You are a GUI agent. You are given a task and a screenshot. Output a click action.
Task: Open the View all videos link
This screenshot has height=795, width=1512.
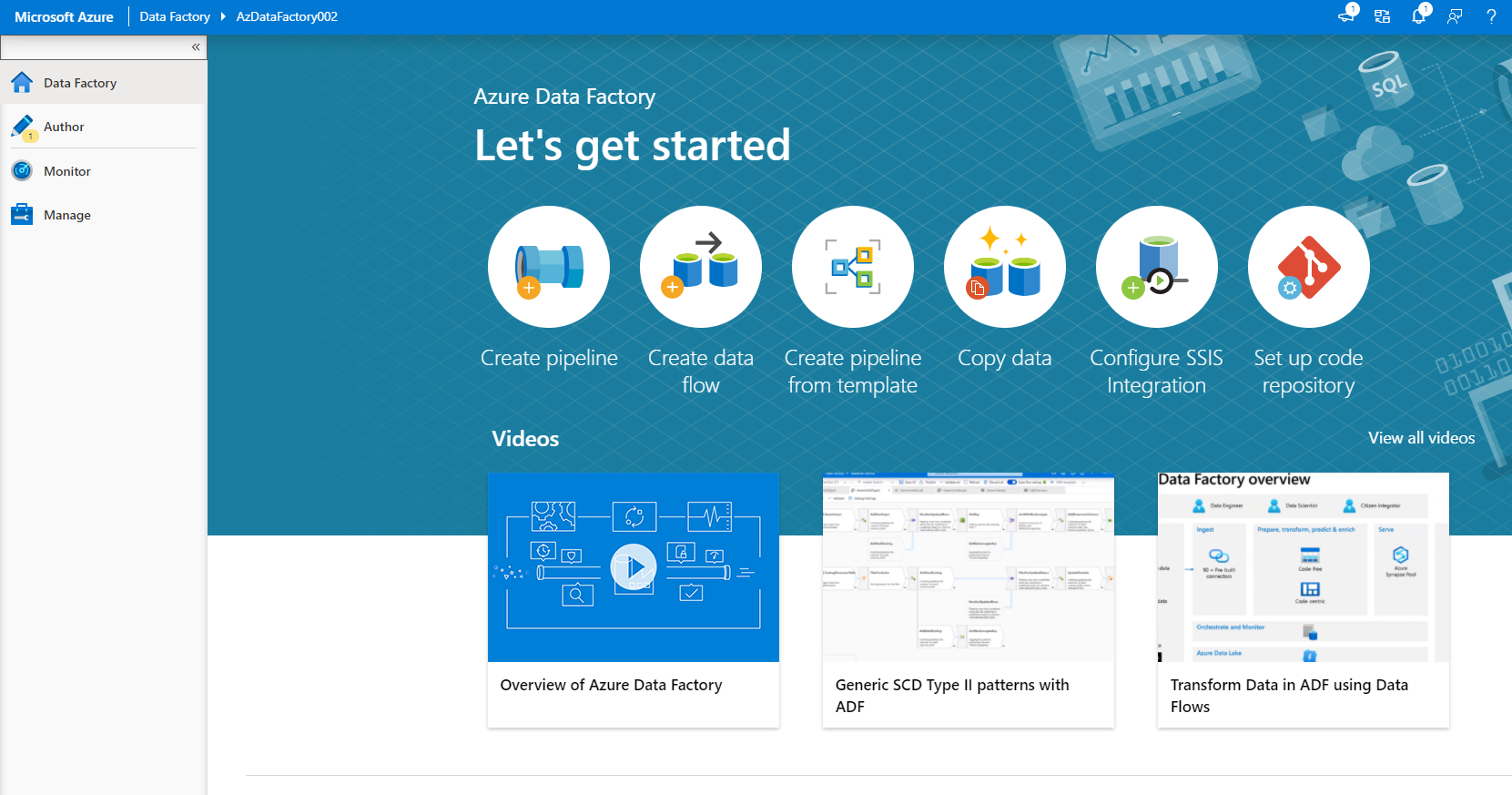[x=1422, y=438]
